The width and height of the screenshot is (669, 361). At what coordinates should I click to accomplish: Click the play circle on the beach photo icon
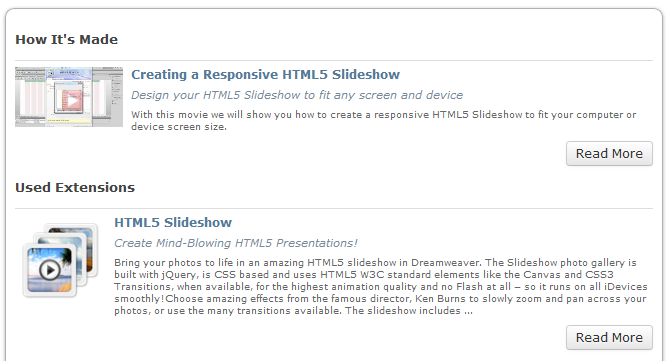(49, 270)
